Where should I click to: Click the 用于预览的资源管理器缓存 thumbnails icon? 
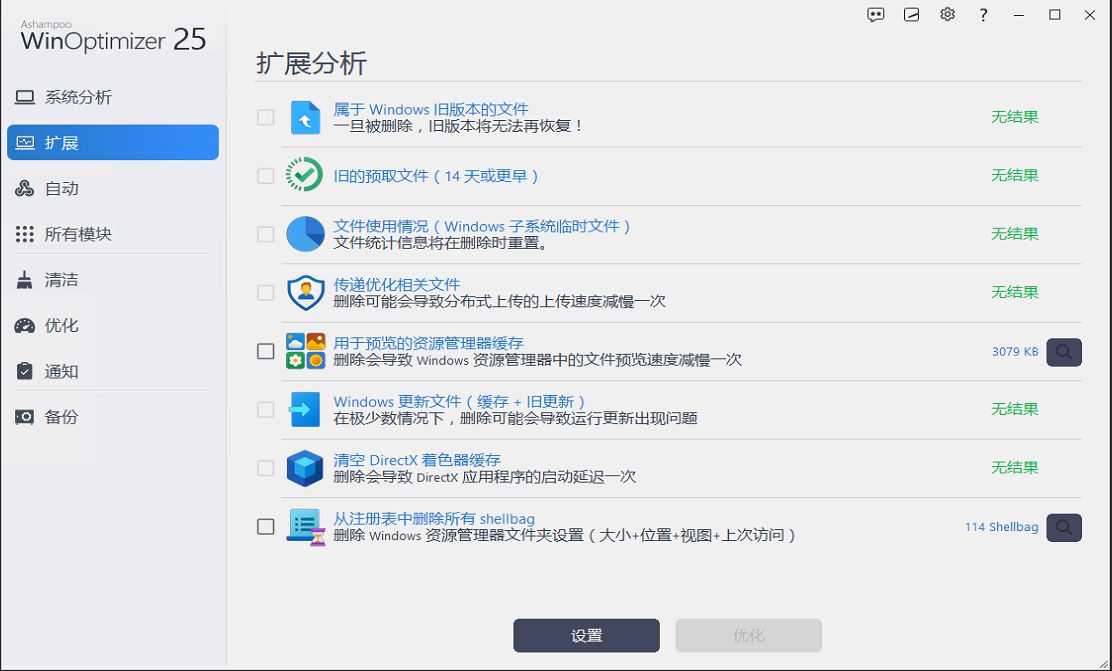click(x=306, y=351)
